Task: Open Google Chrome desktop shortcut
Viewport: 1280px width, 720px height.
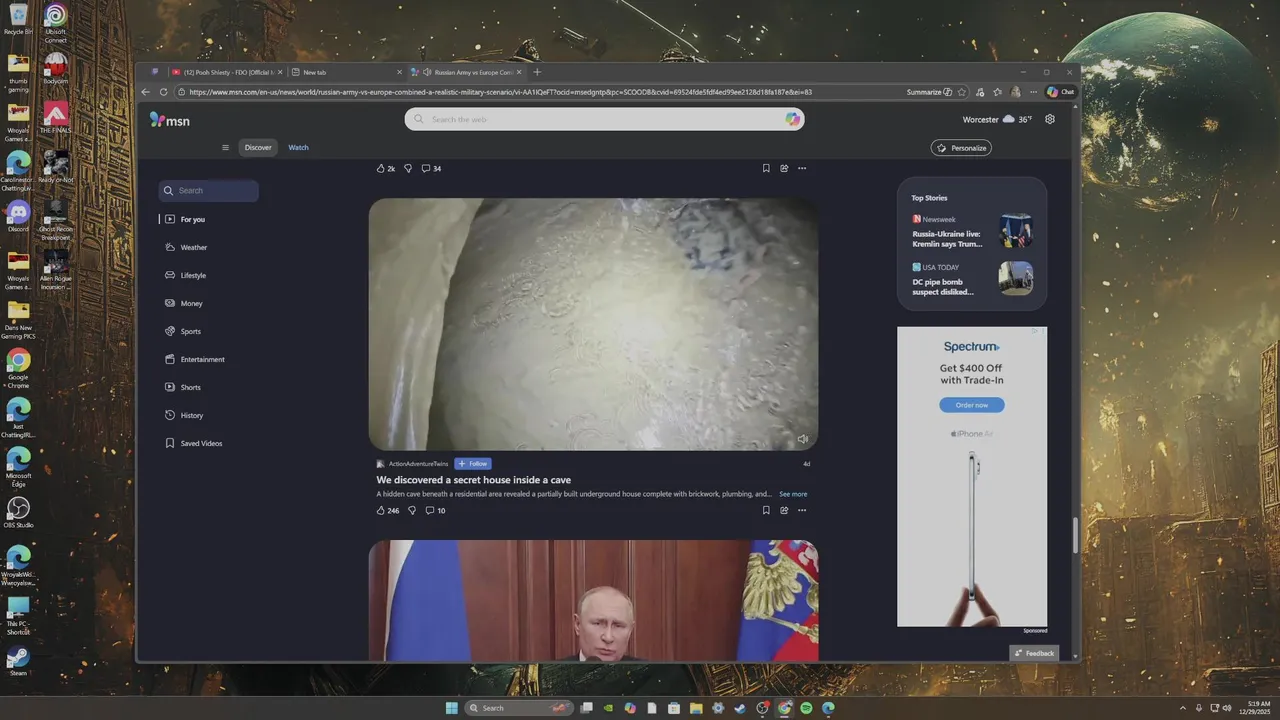Action: [x=18, y=366]
